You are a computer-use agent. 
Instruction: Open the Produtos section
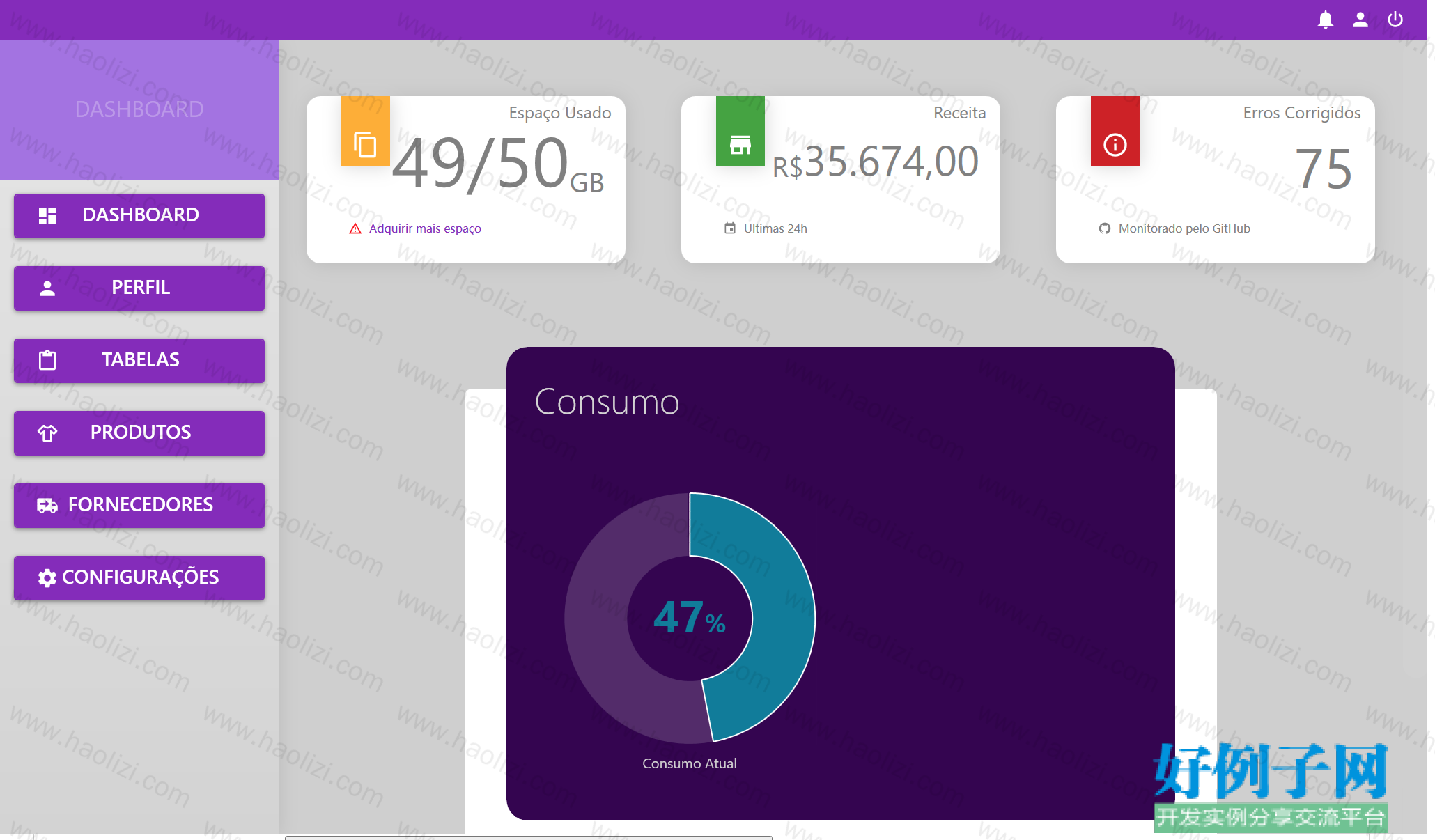click(139, 433)
